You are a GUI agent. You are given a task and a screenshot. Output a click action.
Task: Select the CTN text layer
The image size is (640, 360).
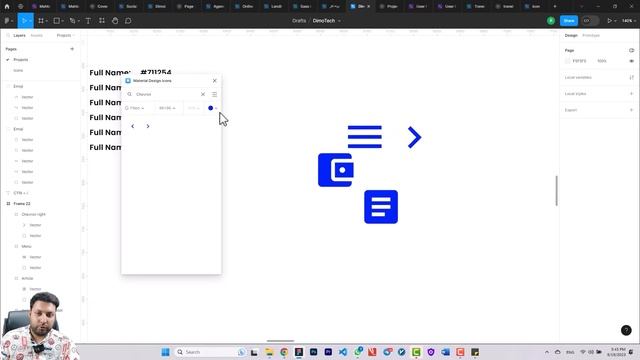(20, 193)
